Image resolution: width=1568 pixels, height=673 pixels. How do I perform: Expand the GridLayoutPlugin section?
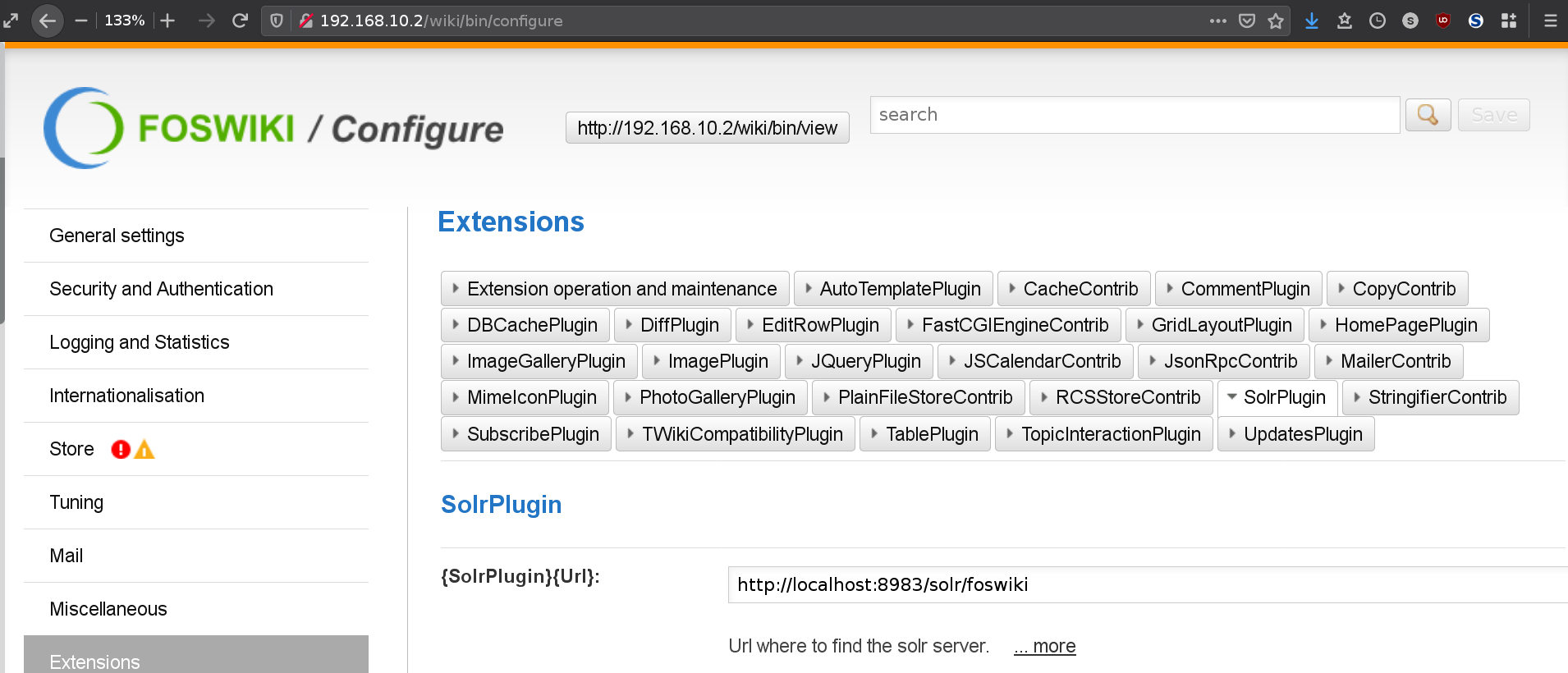click(1214, 325)
